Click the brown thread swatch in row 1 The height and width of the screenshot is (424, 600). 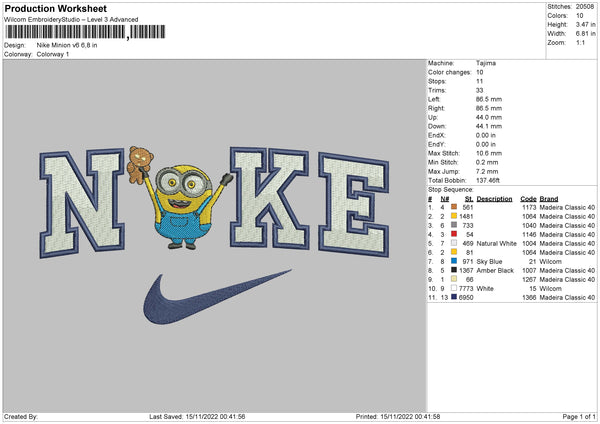tap(455, 206)
